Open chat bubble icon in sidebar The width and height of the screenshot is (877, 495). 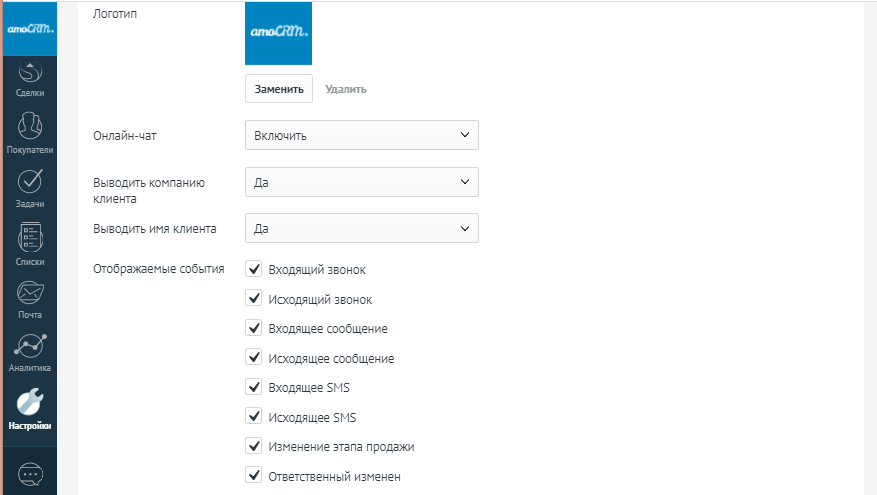[31, 472]
